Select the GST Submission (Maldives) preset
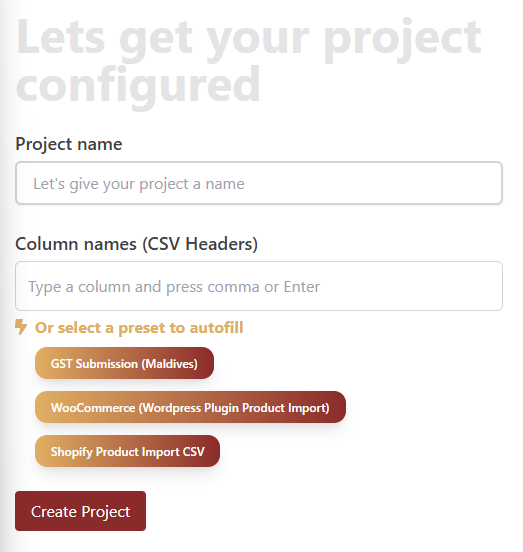Image resolution: width=523 pixels, height=552 pixels. [124, 363]
